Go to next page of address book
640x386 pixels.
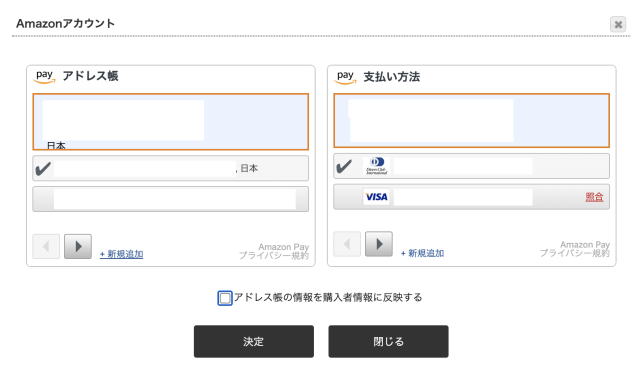tap(78, 246)
